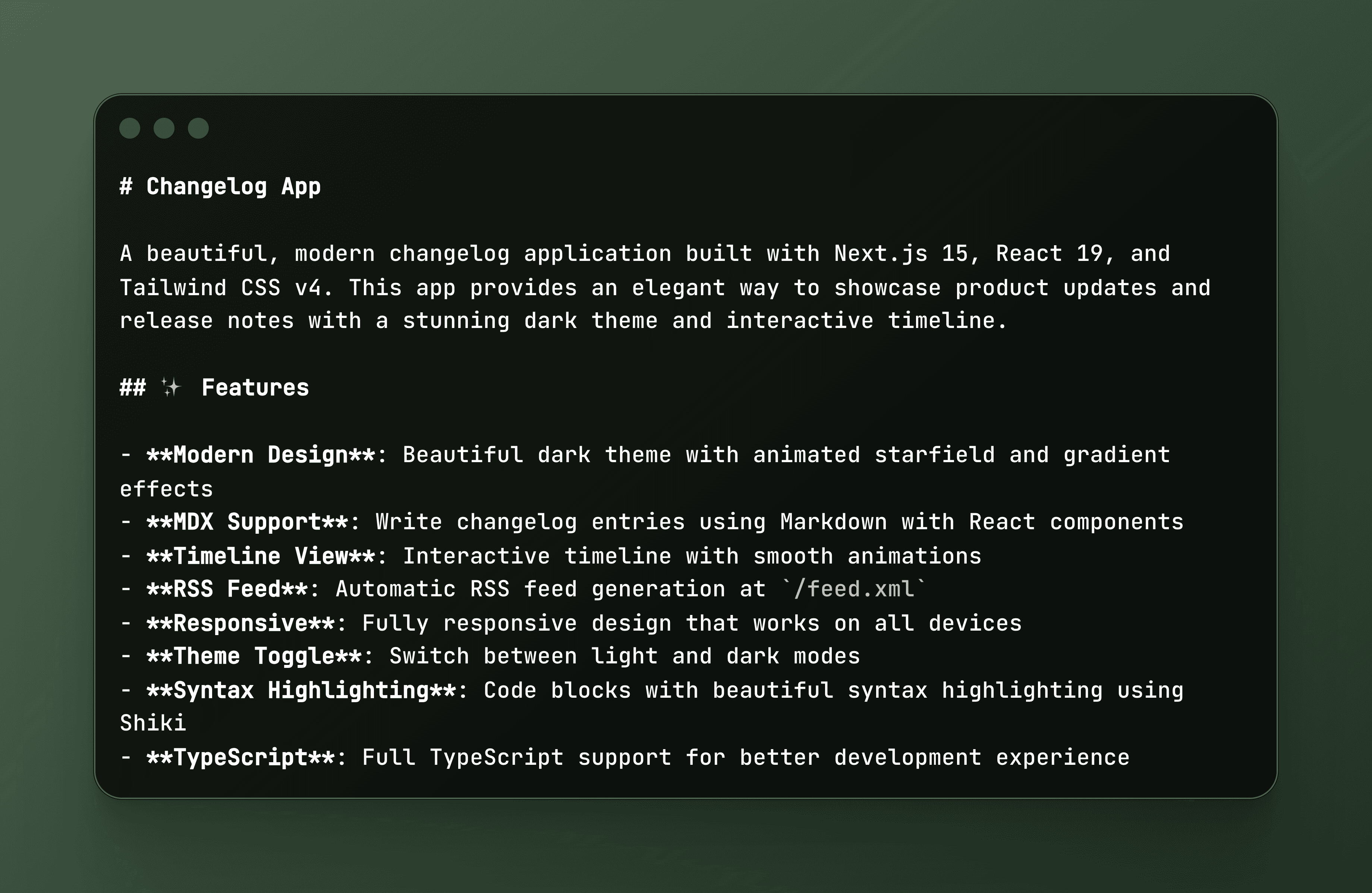Click the rightmost window control dot
This screenshot has width=1372, height=893.
click(198, 128)
